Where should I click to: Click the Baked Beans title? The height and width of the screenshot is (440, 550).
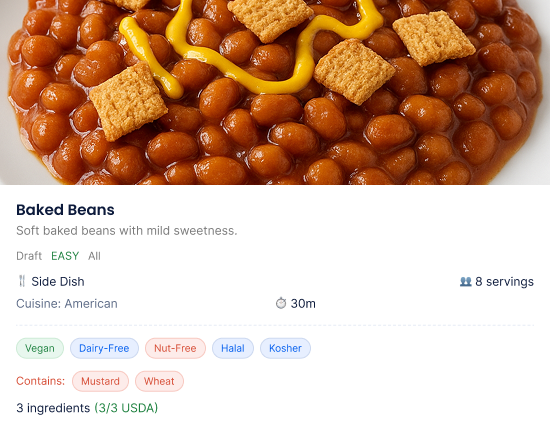[65, 210]
